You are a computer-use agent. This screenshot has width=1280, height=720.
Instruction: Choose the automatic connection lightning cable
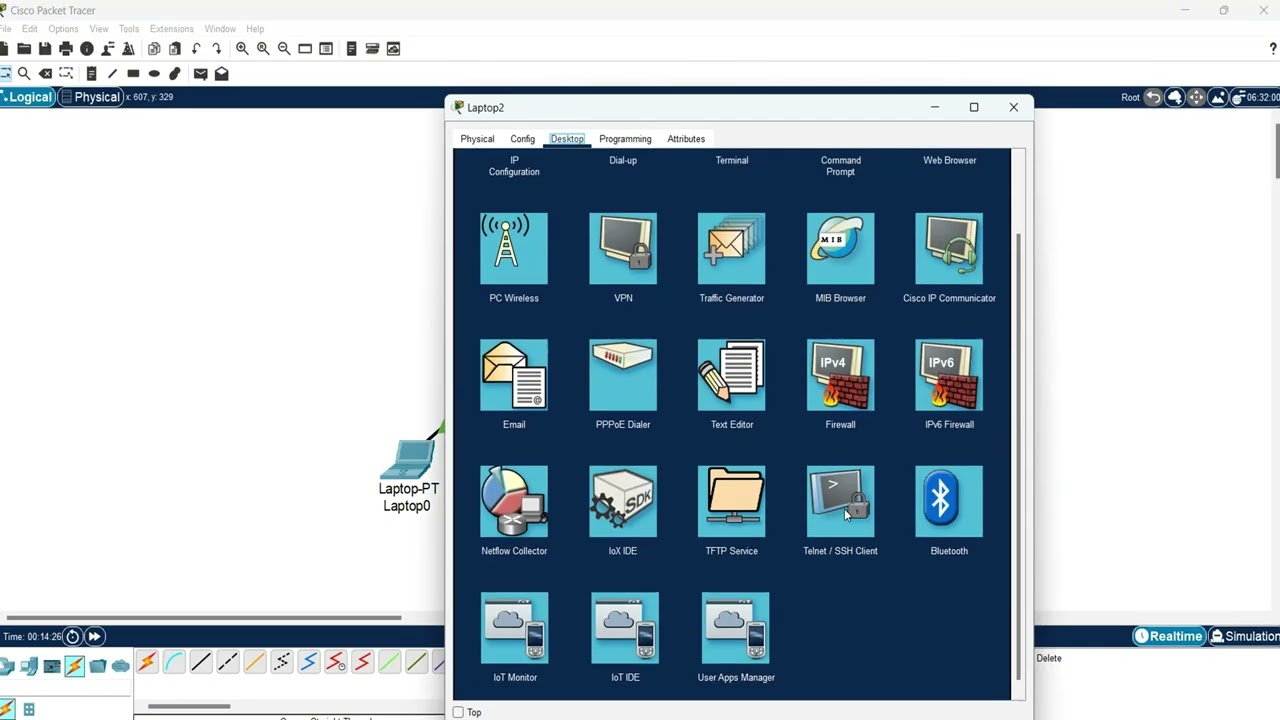pyautogui.click(x=147, y=662)
